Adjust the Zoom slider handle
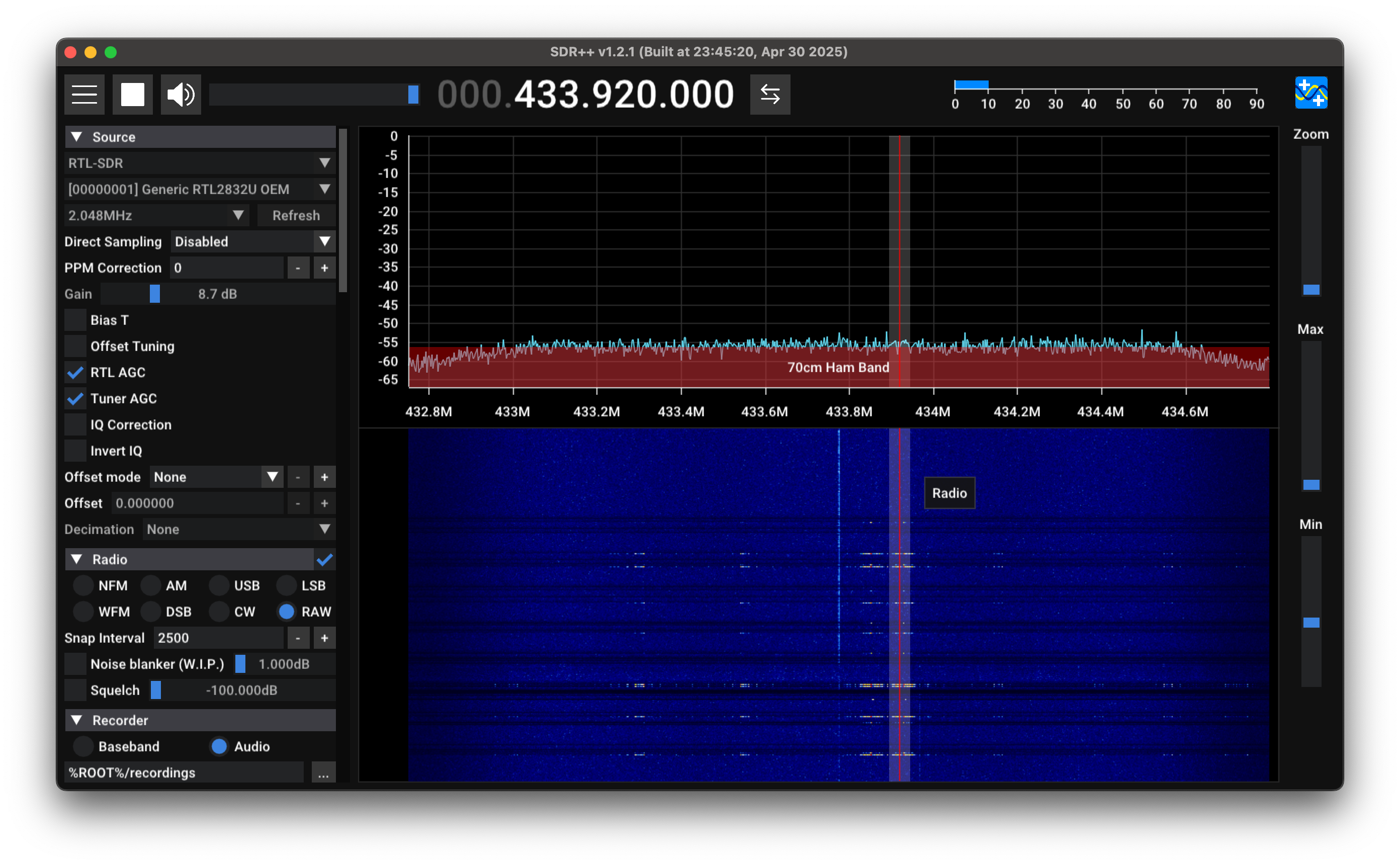 pos(1311,290)
